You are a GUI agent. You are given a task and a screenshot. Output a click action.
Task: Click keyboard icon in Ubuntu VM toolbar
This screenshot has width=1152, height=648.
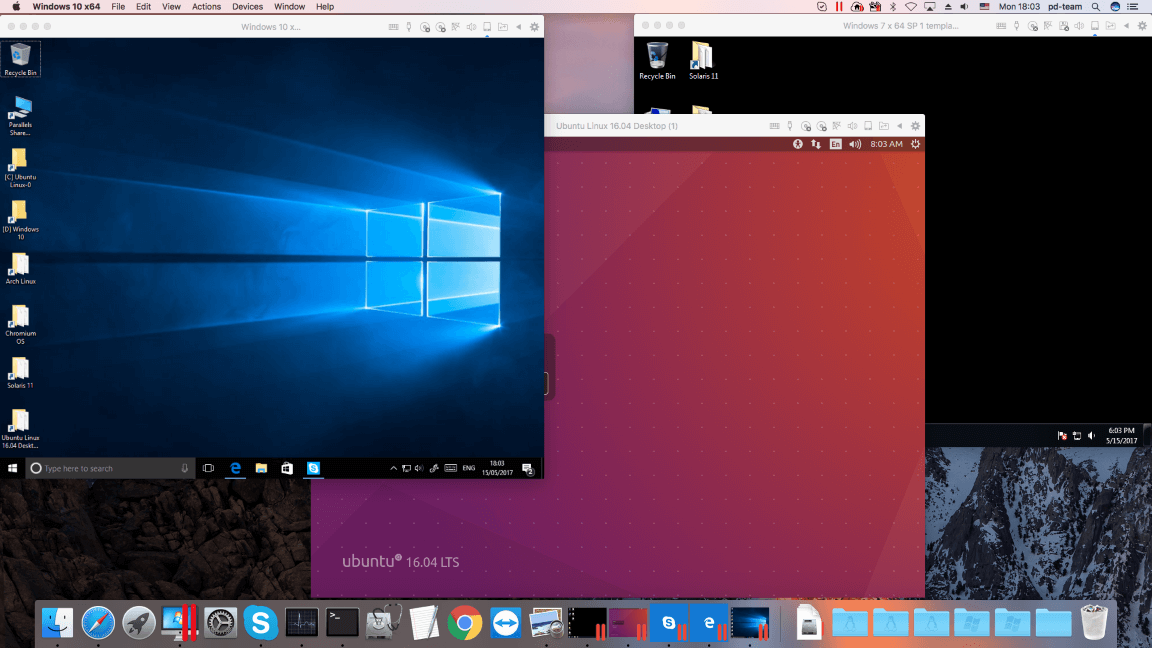(x=774, y=126)
